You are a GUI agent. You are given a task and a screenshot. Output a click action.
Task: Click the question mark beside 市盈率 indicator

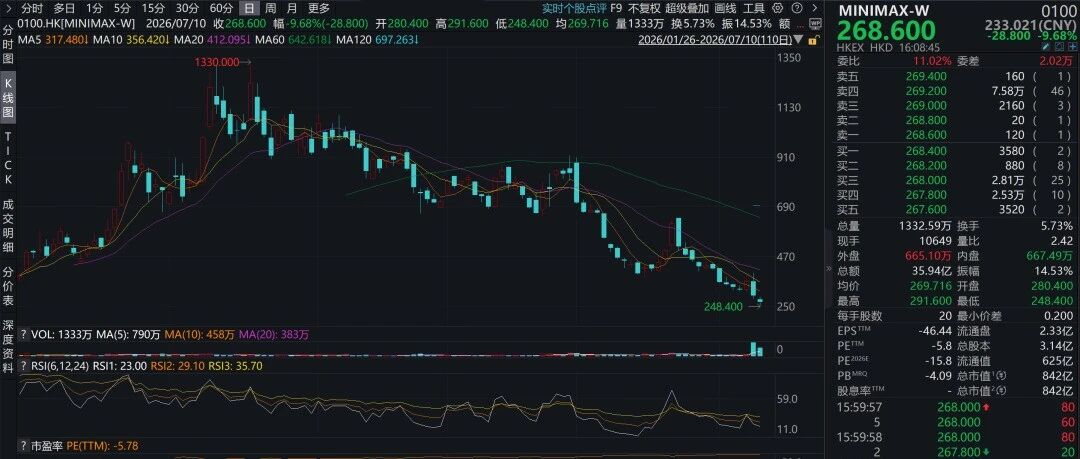(23, 446)
